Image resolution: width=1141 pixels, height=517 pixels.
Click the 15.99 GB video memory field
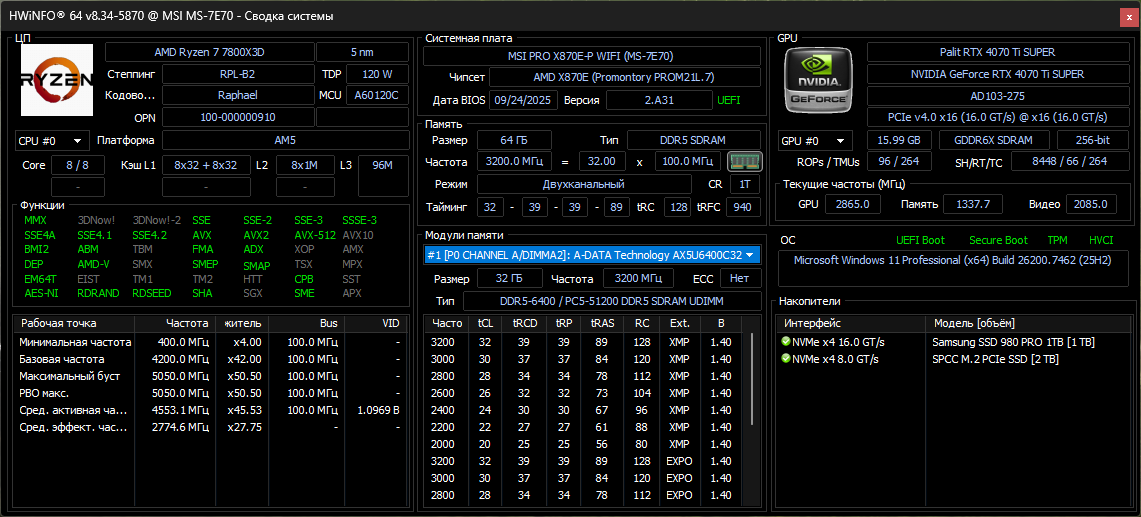(899, 141)
